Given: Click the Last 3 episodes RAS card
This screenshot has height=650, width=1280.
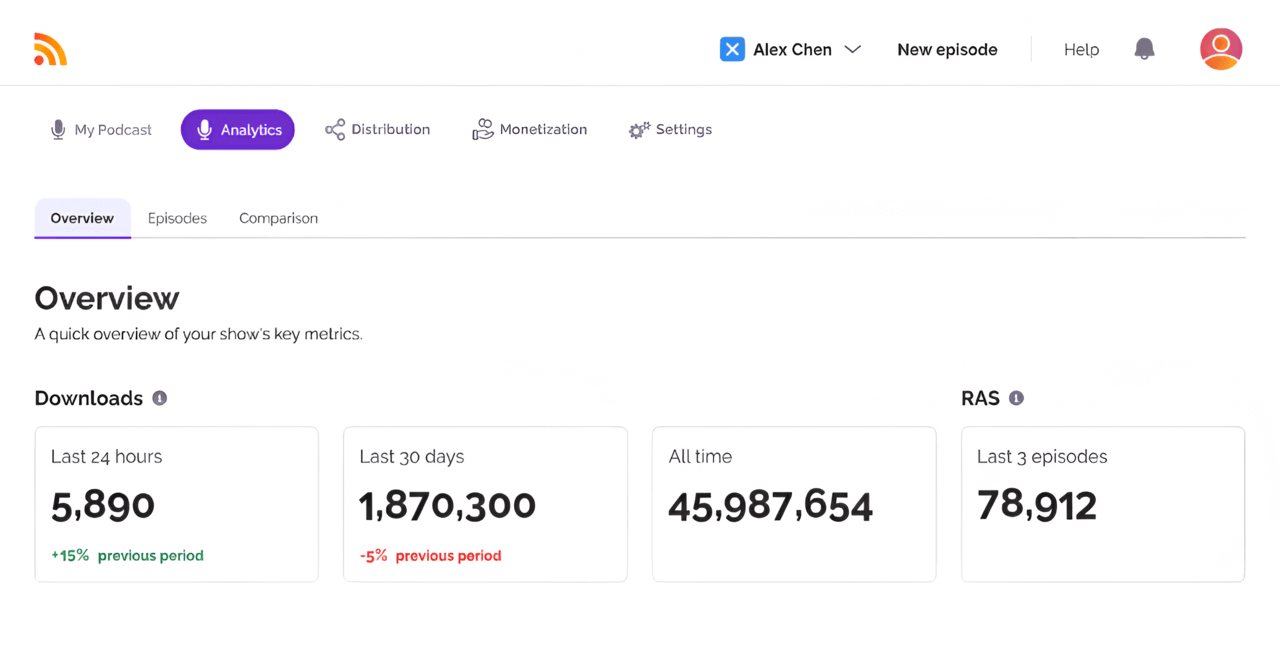Looking at the screenshot, I should click(x=1102, y=503).
